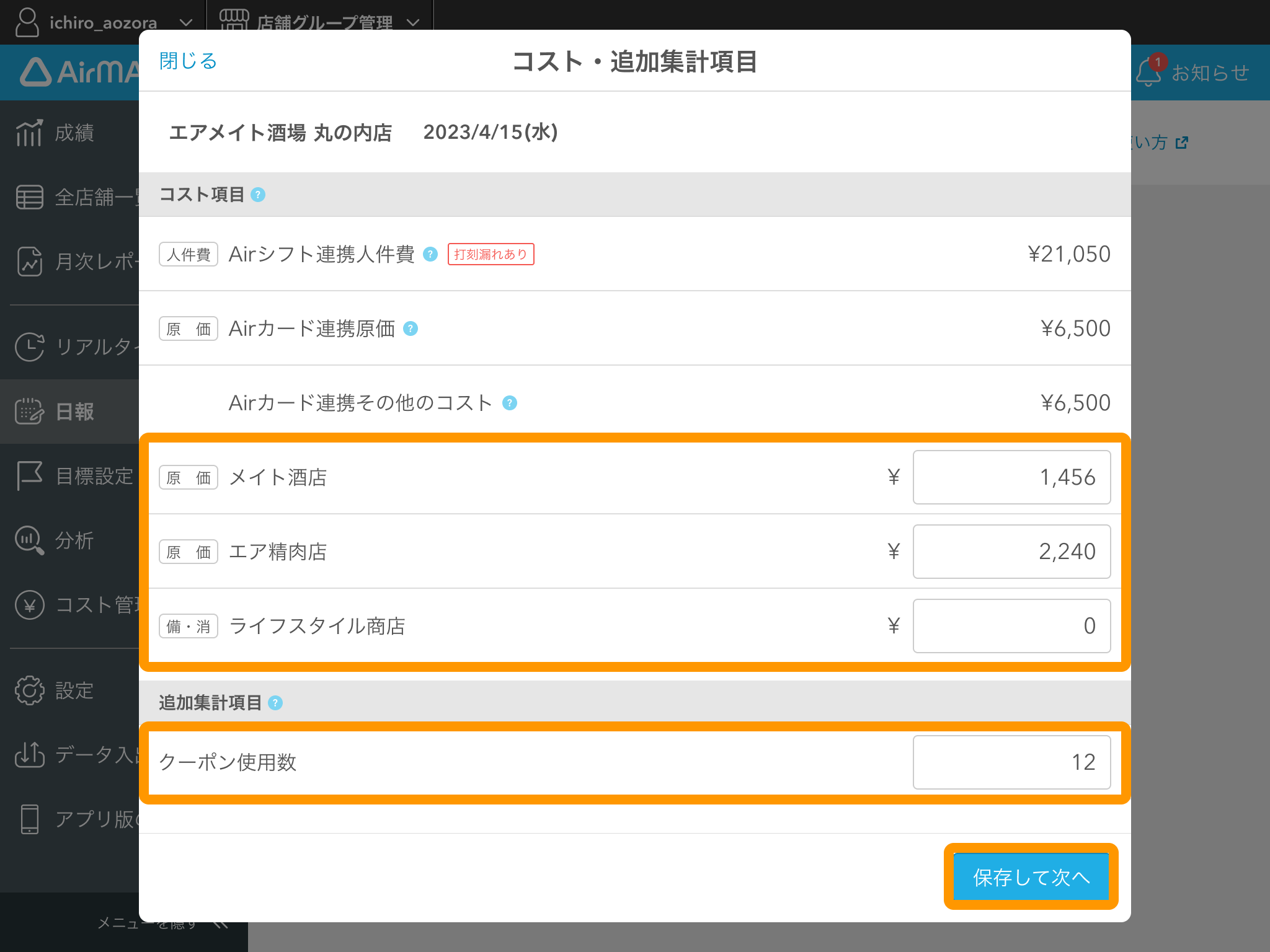1270x952 pixels.
Task: Open help icon for Airシフト連携人件費
Action: [430, 254]
